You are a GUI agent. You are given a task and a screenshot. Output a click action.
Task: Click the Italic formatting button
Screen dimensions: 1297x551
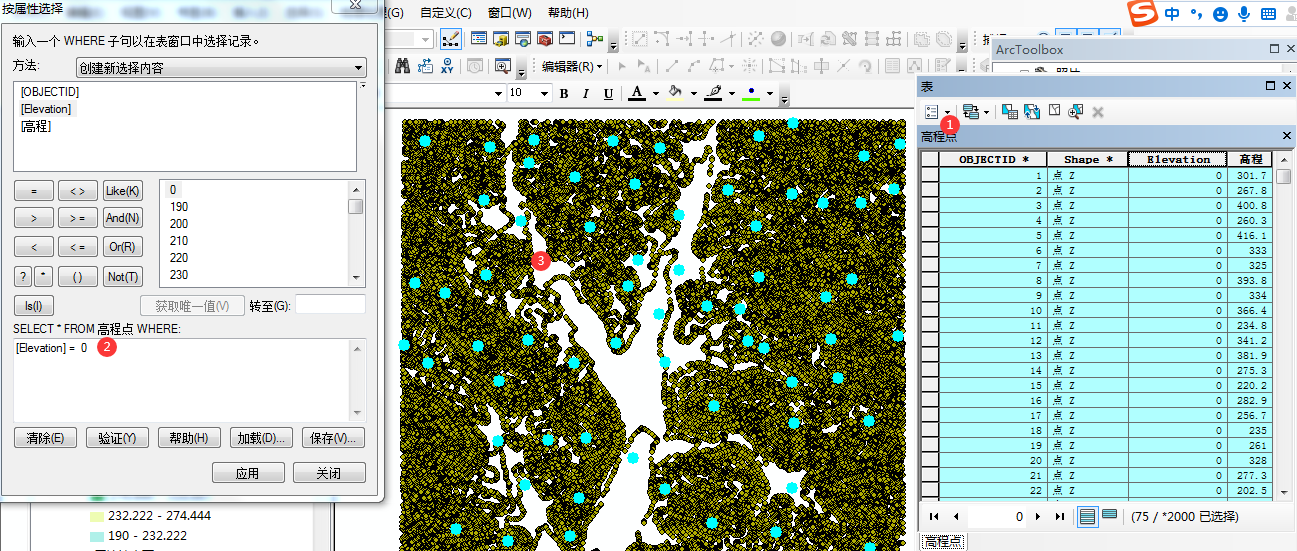[x=586, y=93]
